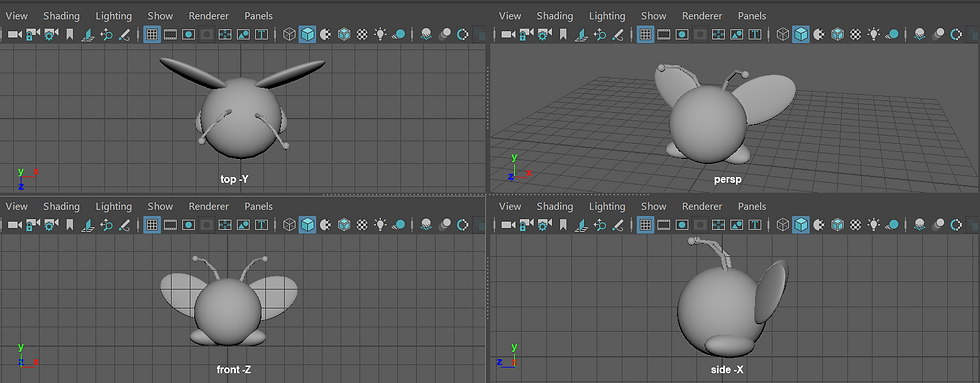Click Select Camera icon in side panel

[508, 224]
